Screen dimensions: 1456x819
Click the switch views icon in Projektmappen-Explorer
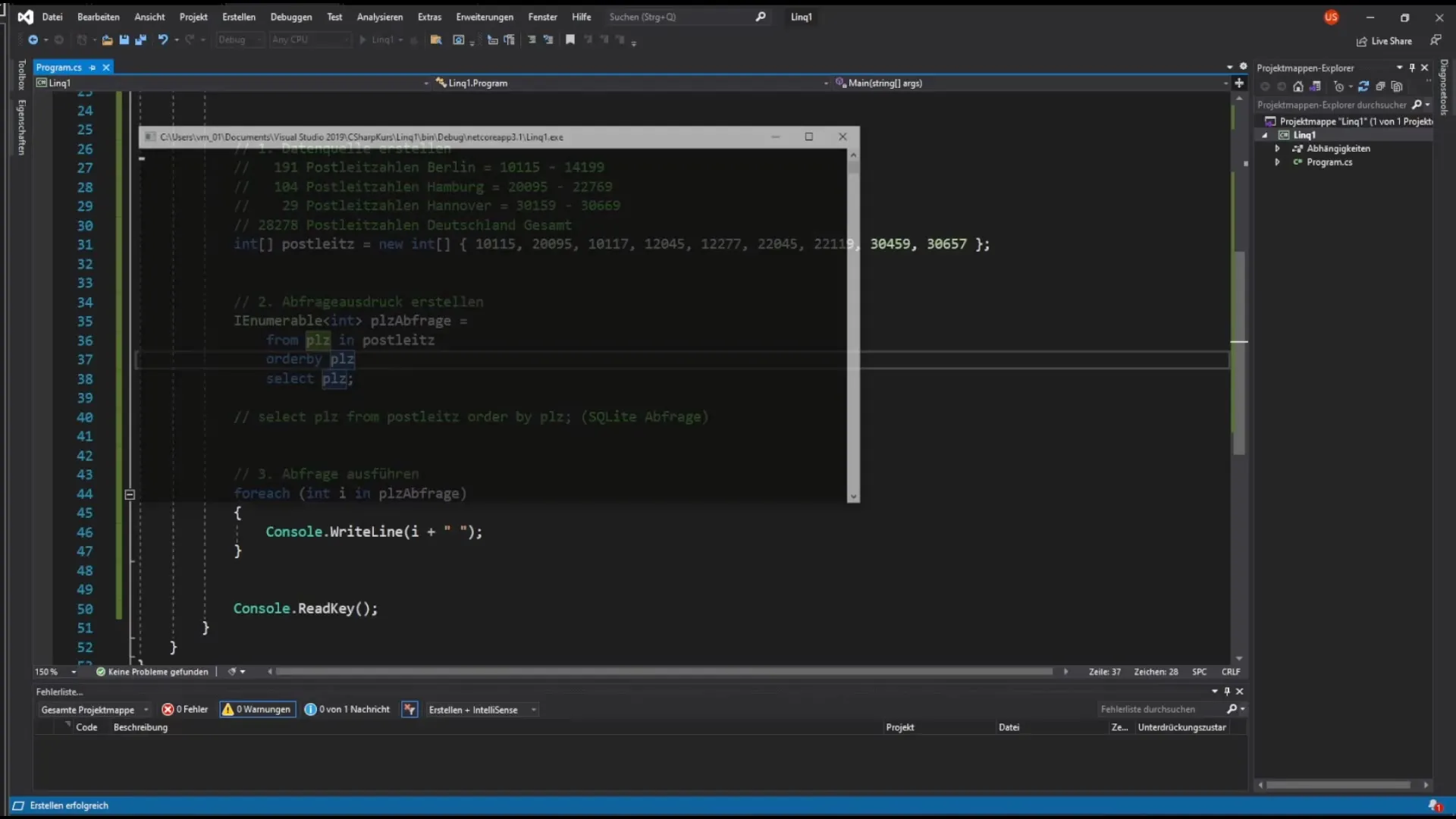point(1315,86)
